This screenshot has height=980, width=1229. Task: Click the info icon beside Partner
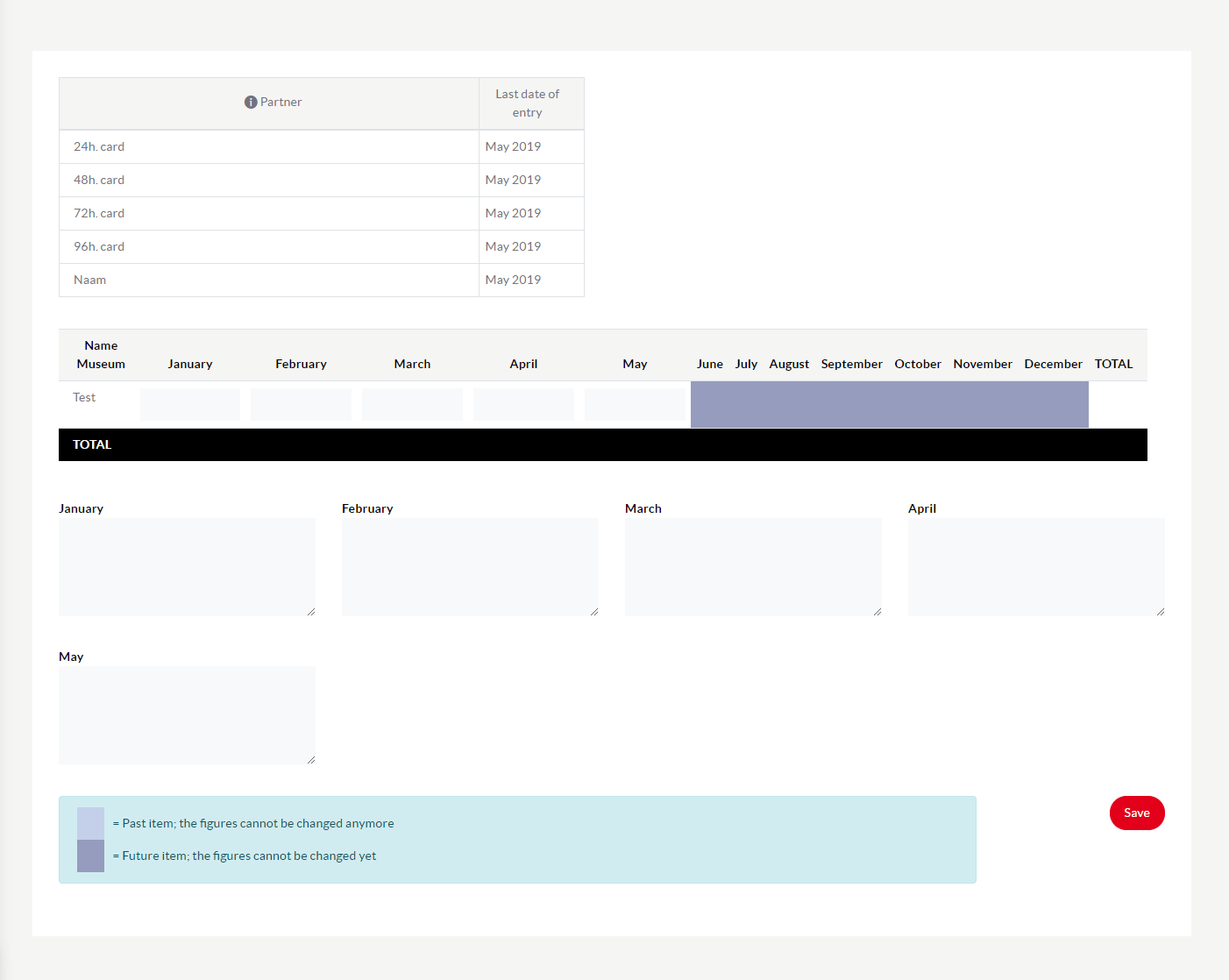[251, 102]
